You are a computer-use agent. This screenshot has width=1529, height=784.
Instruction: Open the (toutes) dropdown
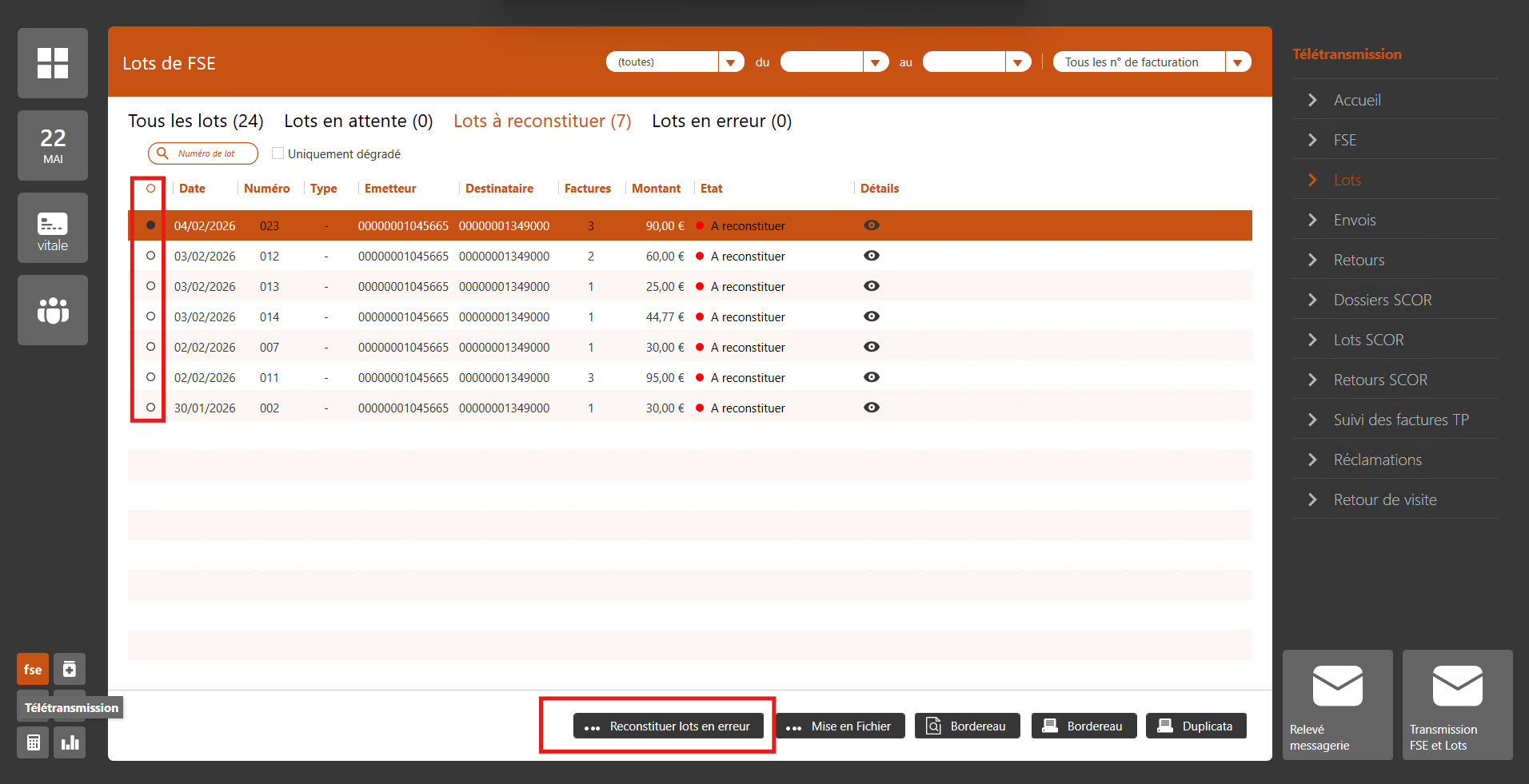tap(675, 62)
